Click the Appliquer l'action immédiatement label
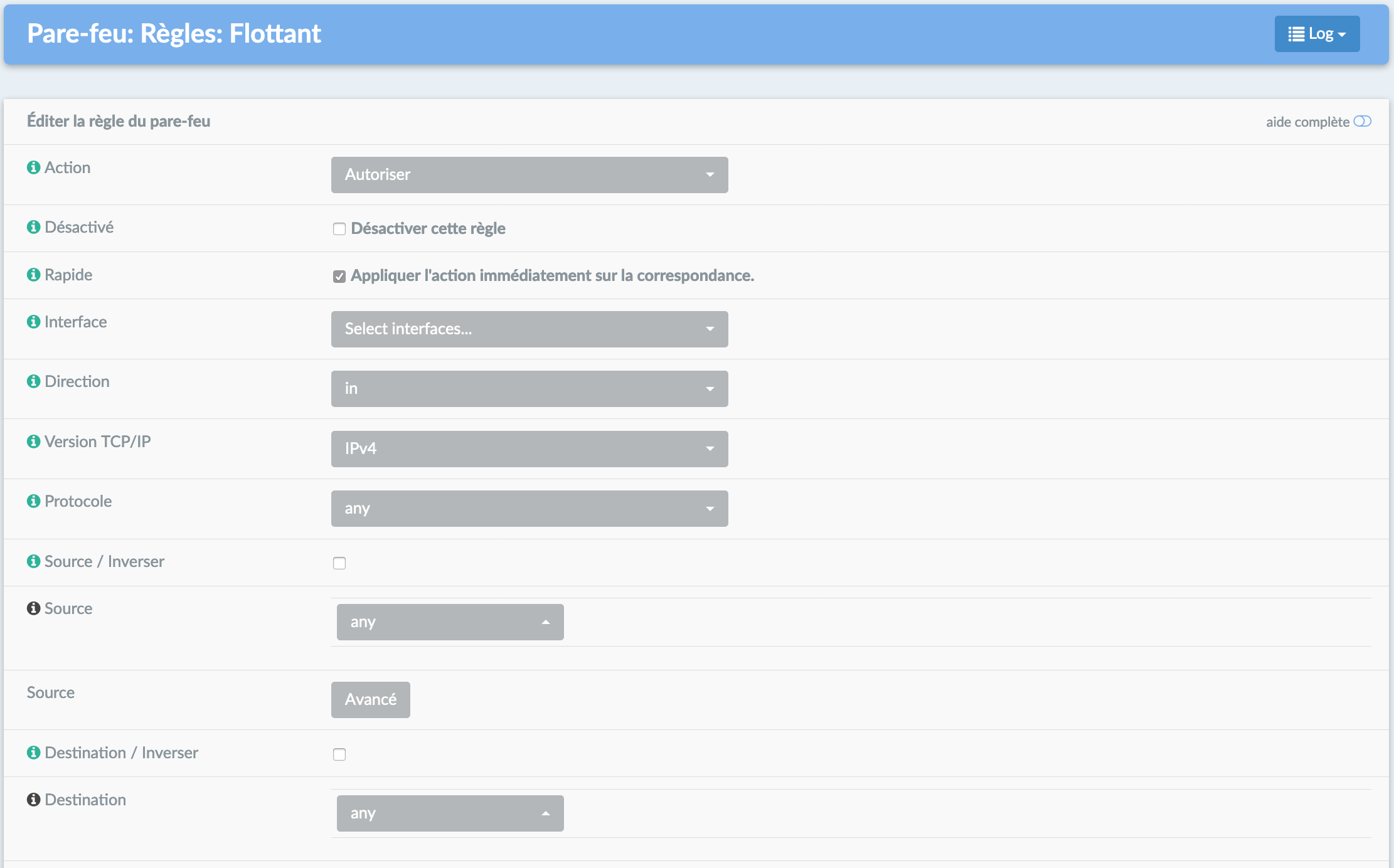1394x868 pixels. click(x=553, y=276)
